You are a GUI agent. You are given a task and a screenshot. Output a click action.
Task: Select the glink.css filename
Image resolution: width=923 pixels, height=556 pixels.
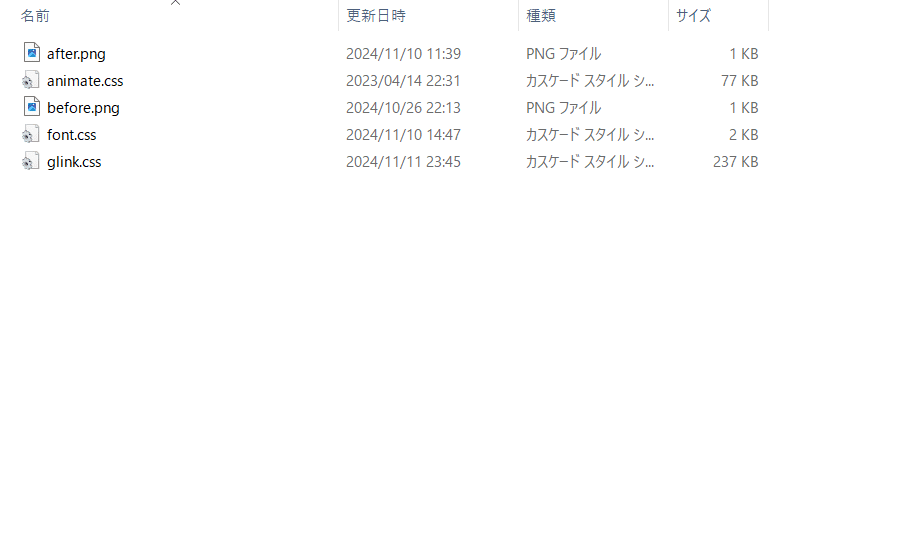click(74, 162)
